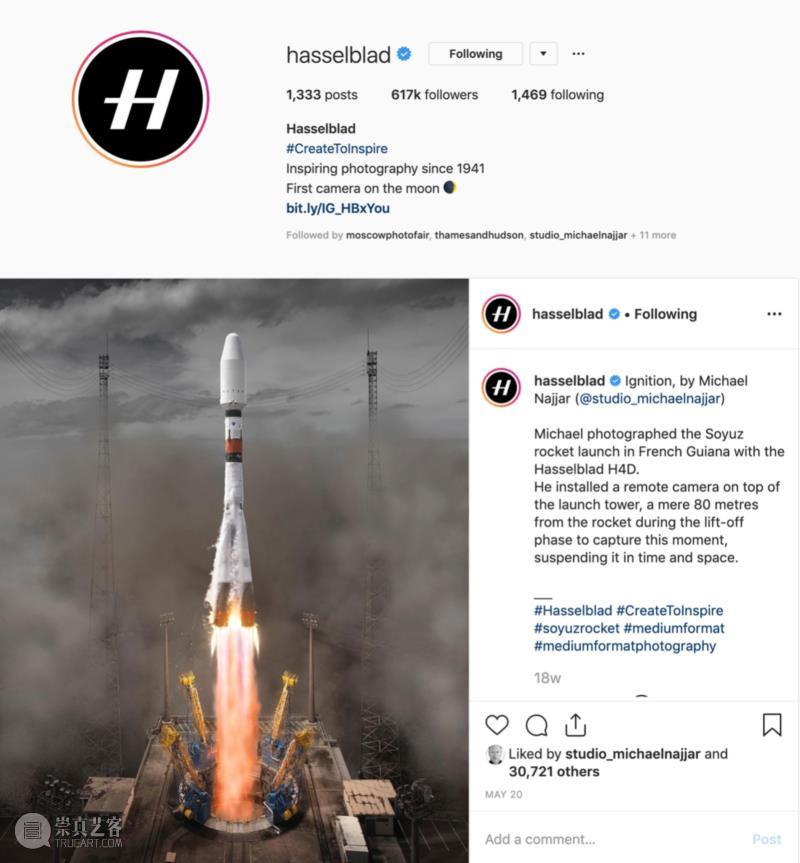The width and height of the screenshot is (800, 863).
Task: Like the post with the heart icon
Action: click(x=496, y=724)
